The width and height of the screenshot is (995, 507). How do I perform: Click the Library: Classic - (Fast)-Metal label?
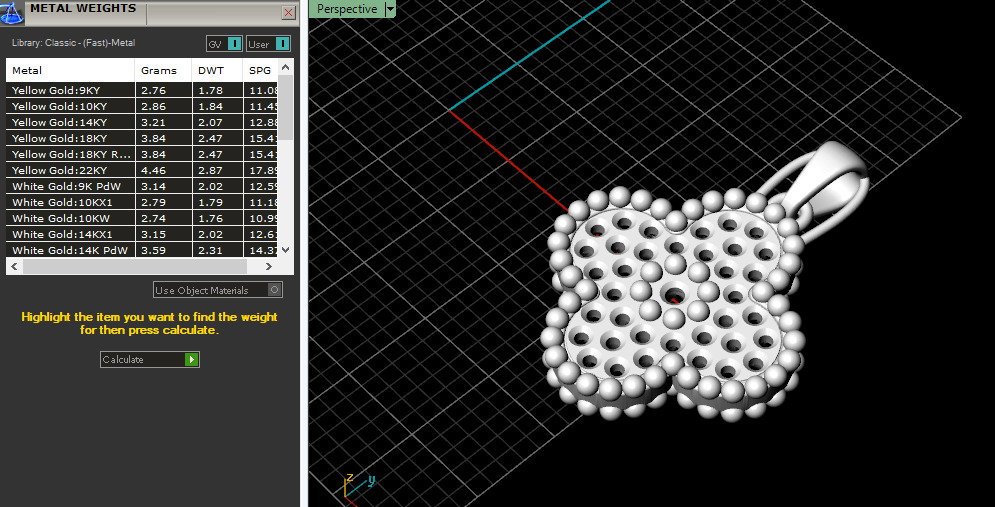pos(74,43)
